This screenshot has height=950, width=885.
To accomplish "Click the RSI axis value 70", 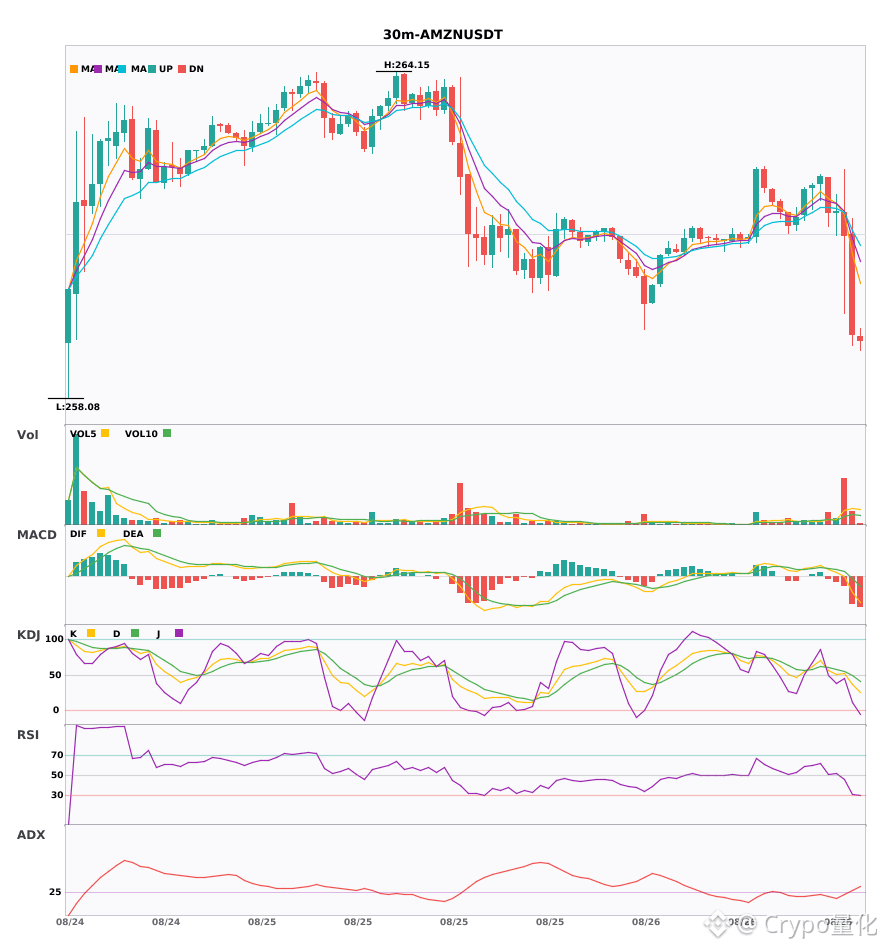I will [57, 755].
